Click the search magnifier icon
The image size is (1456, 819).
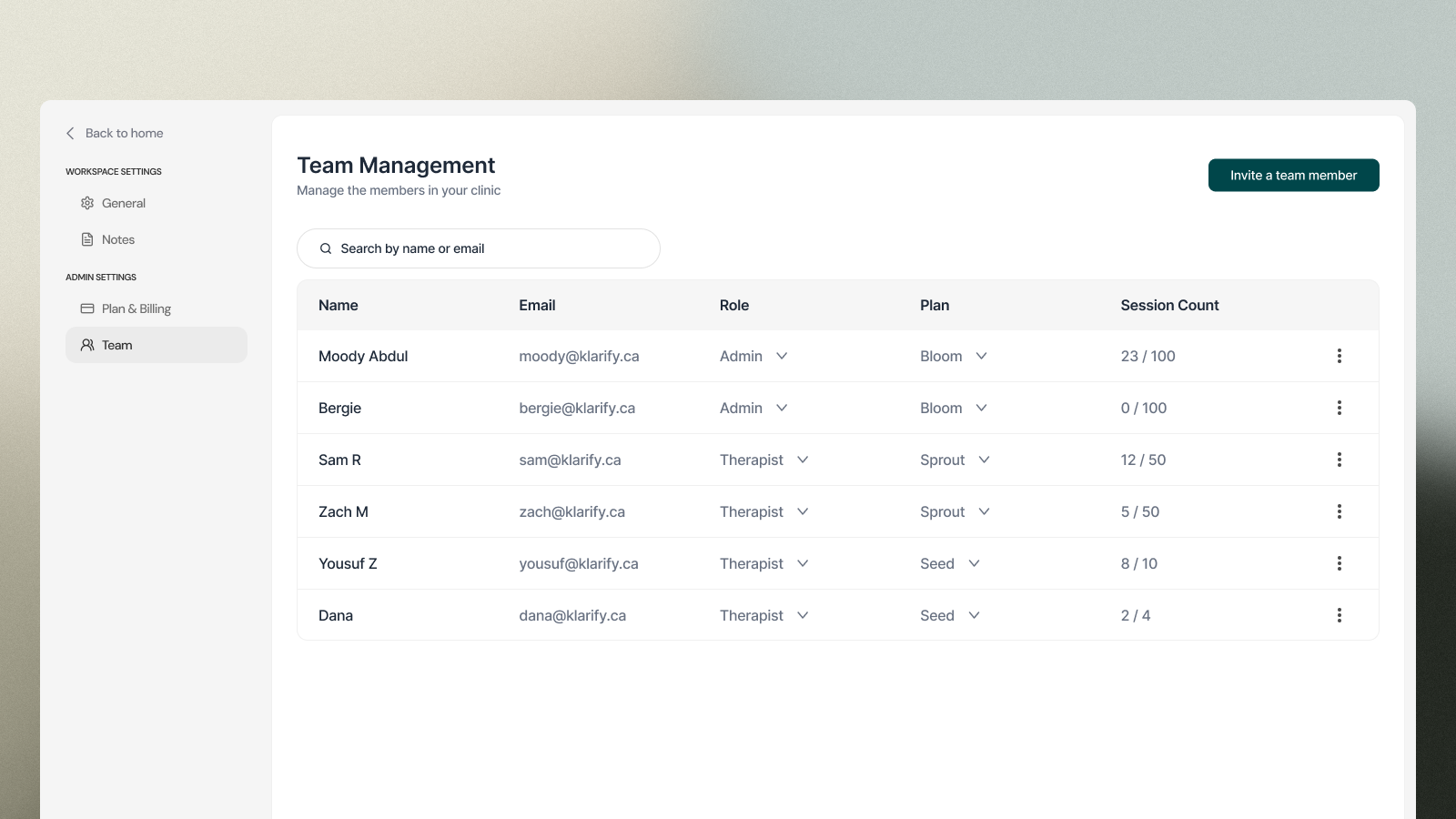pyautogui.click(x=326, y=248)
